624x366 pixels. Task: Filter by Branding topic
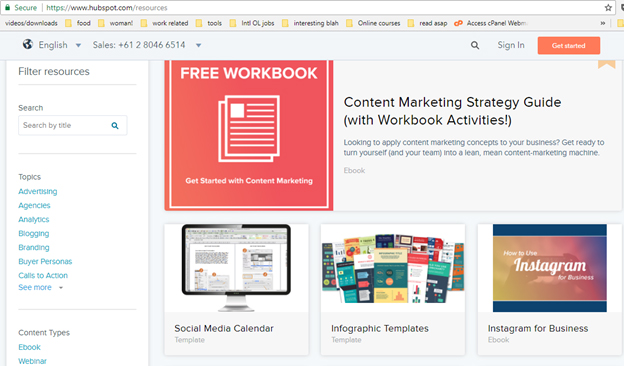(x=34, y=247)
